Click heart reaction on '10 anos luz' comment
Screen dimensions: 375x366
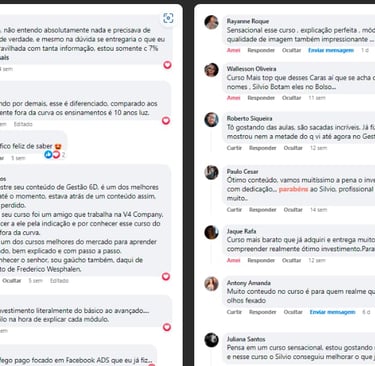point(166,121)
